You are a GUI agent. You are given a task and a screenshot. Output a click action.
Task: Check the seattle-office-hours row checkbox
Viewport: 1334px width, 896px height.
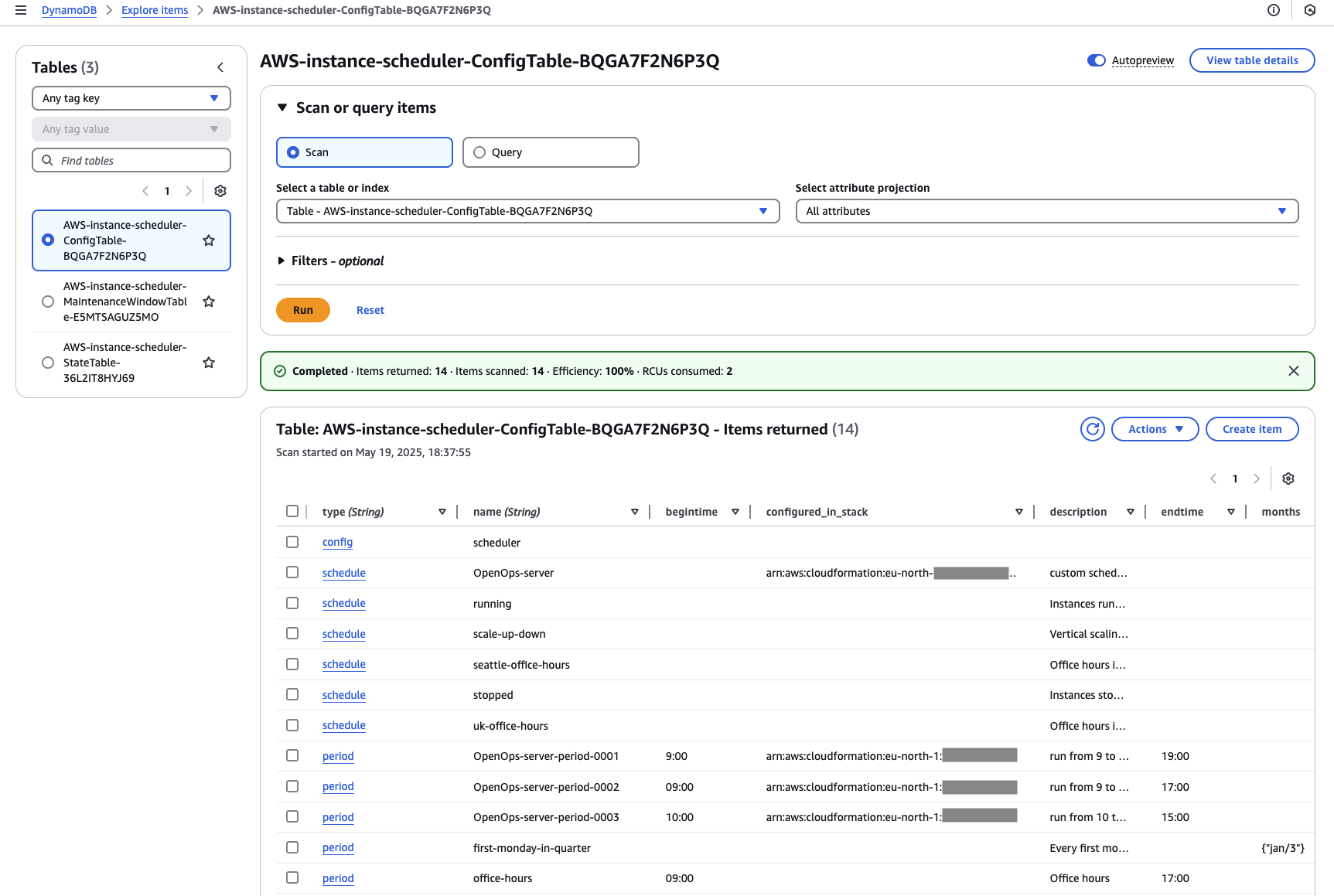pyautogui.click(x=292, y=664)
